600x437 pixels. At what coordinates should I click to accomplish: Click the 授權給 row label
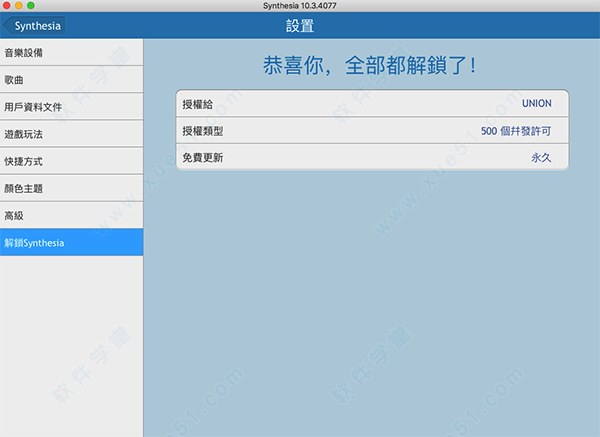197,104
